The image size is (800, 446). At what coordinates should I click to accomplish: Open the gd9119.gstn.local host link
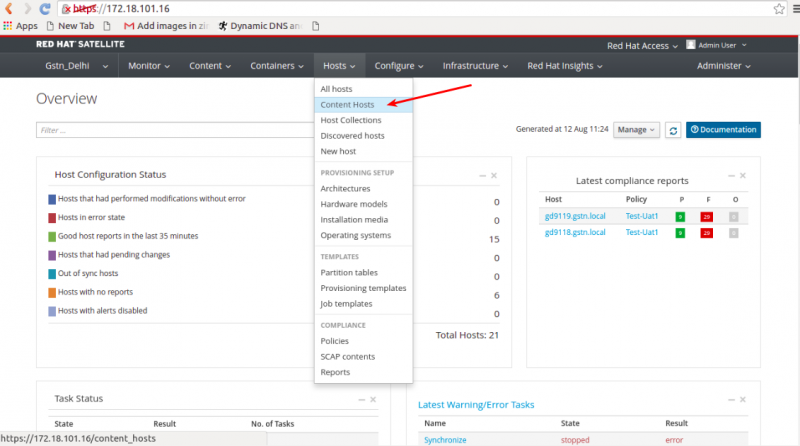coord(575,216)
